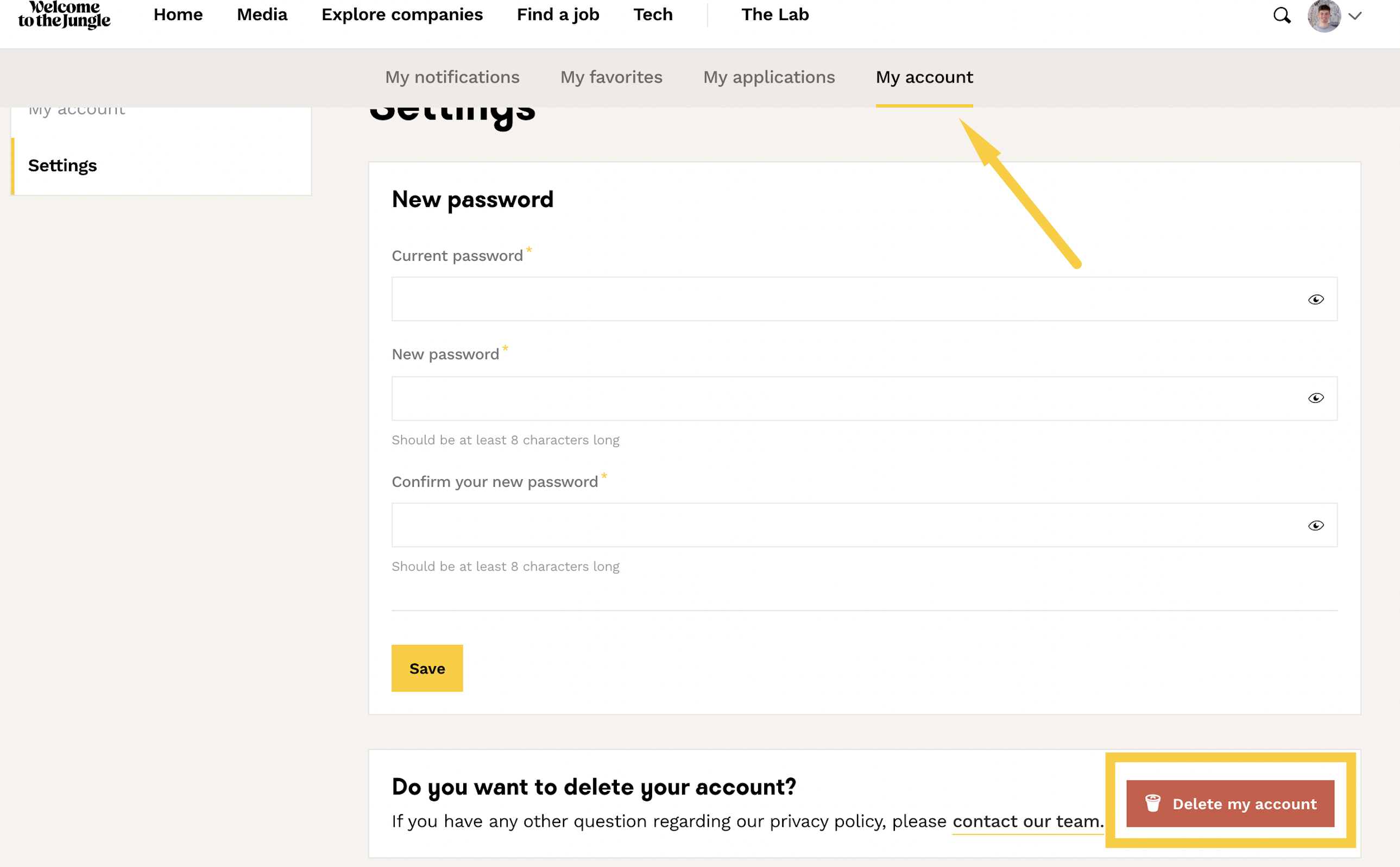Click the search magnifier icon
1400x867 pixels.
pyautogui.click(x=1282, y=15)
